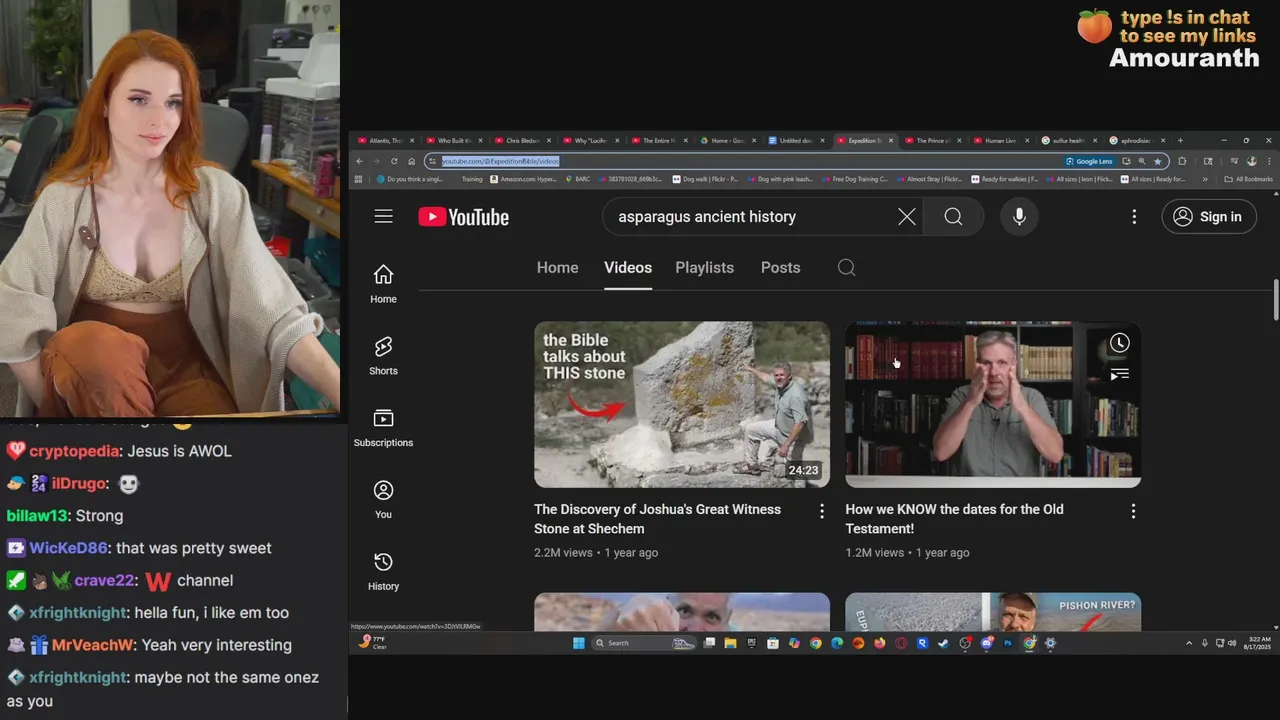Open Photoshop from the taskbar

pos(1008,643)
